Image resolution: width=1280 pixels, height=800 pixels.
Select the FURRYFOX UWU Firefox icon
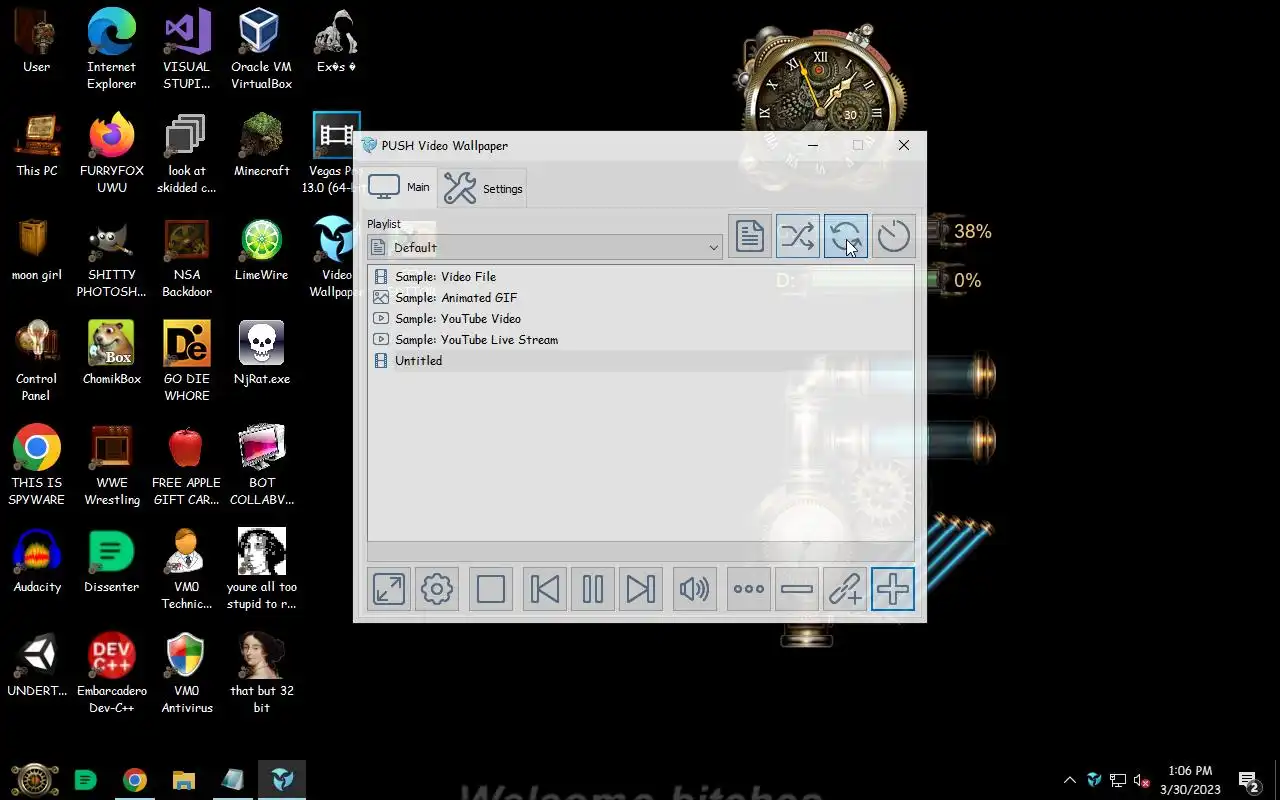point(111,153)
